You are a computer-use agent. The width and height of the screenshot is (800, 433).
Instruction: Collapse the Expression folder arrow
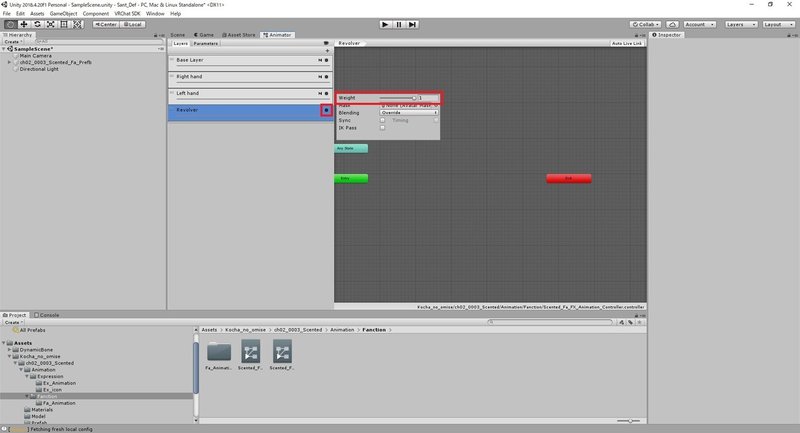pos(27,376)
